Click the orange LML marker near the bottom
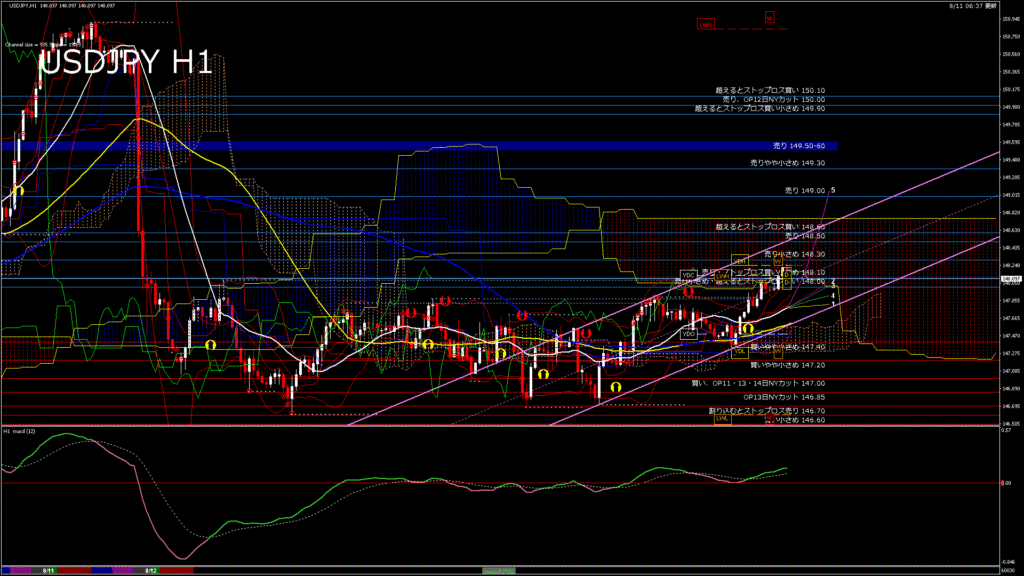Image resolution: width=1024 pixels, height=576 pixels. pos(722,418)
